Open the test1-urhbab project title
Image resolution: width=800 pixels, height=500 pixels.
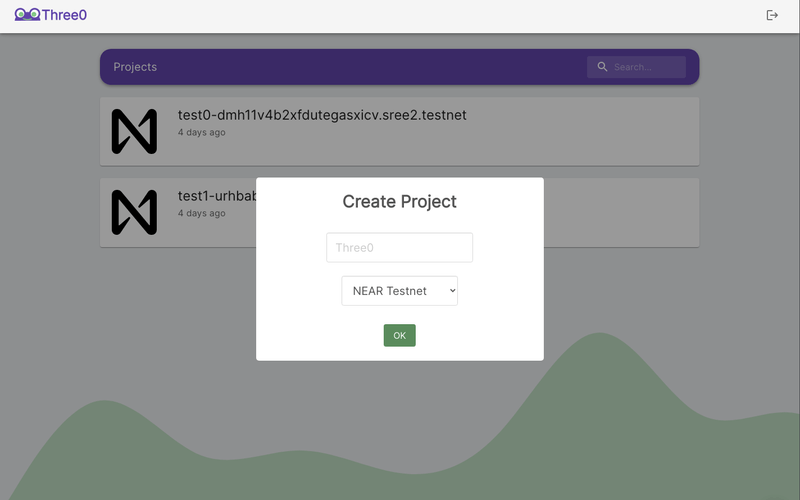216,196
